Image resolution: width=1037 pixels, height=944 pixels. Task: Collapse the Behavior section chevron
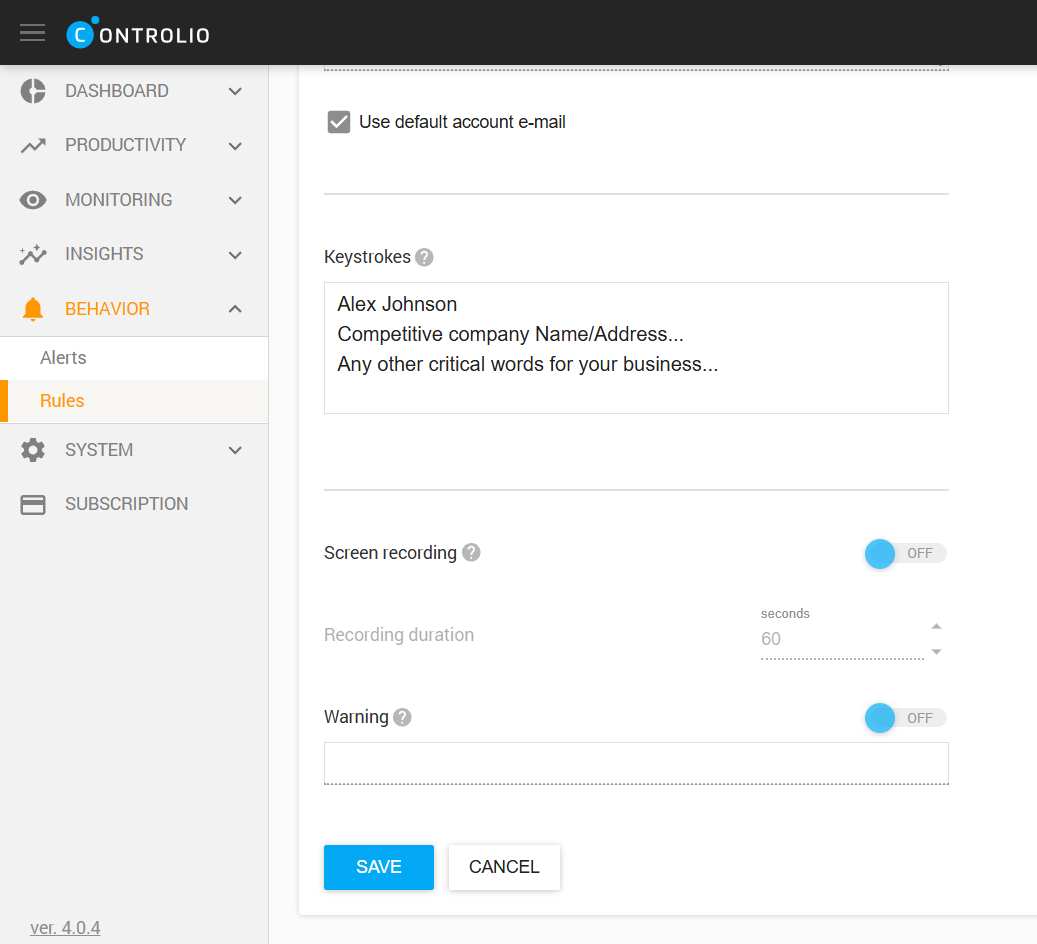(235, 309)
